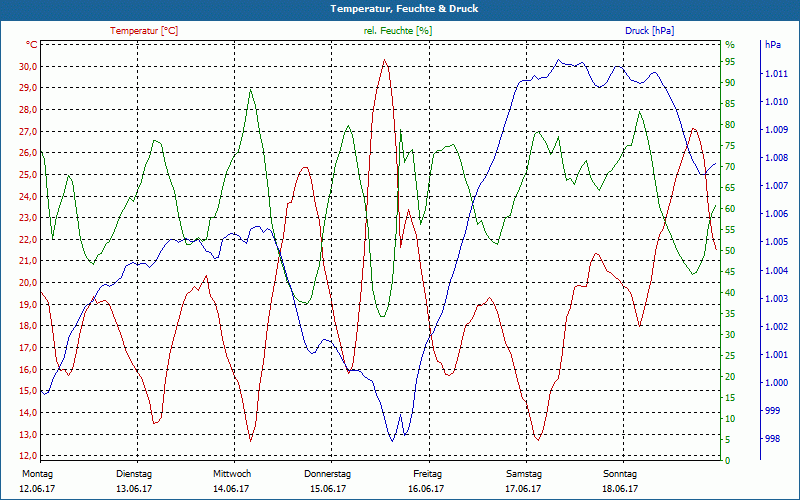Image resolution: width=800 pixels, height=500 pixels.
Task: Click temperature axis value '18,0'
Action: coord(28,326)
